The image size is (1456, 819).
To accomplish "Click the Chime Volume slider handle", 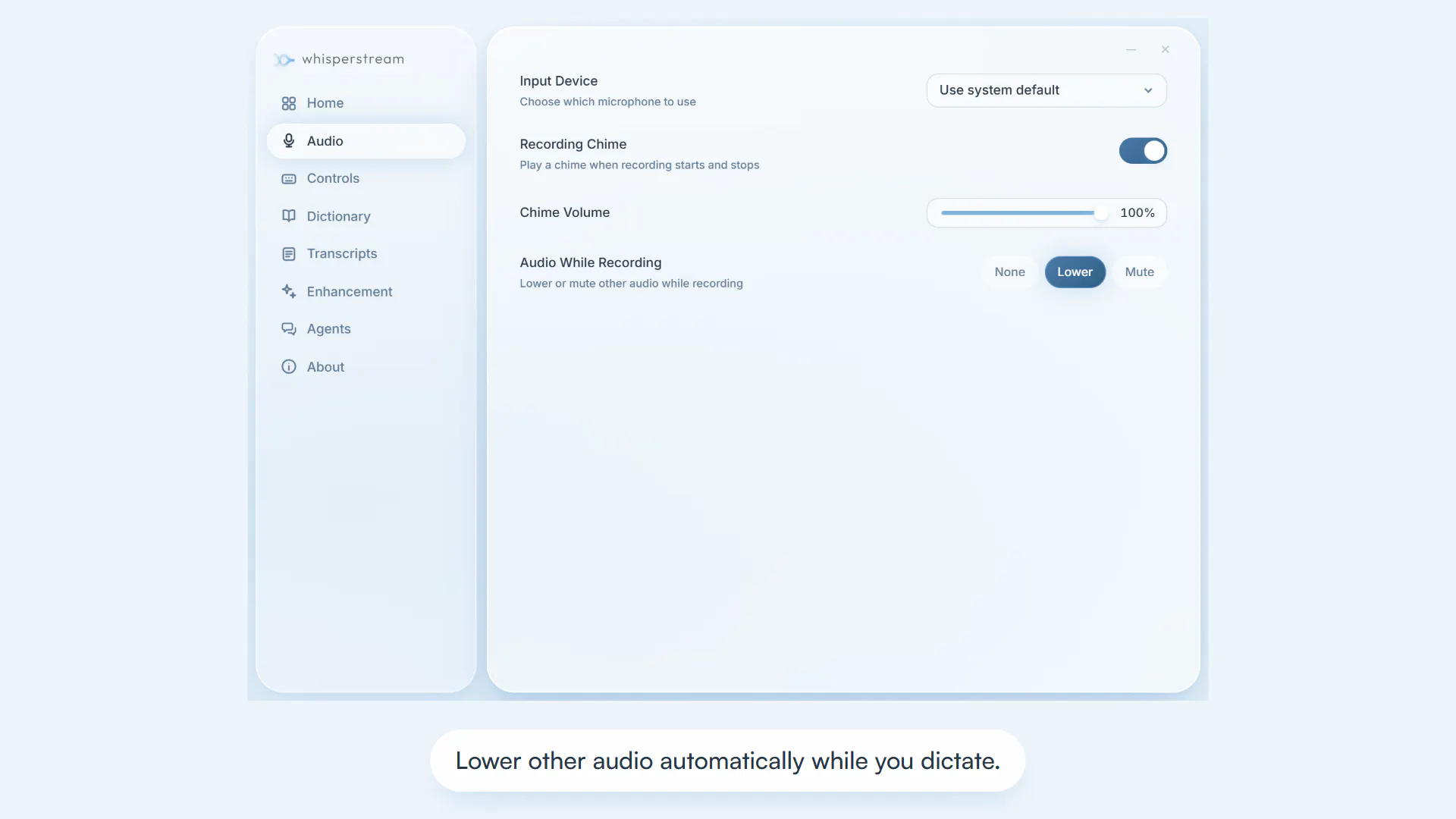I will [1100, 213].
